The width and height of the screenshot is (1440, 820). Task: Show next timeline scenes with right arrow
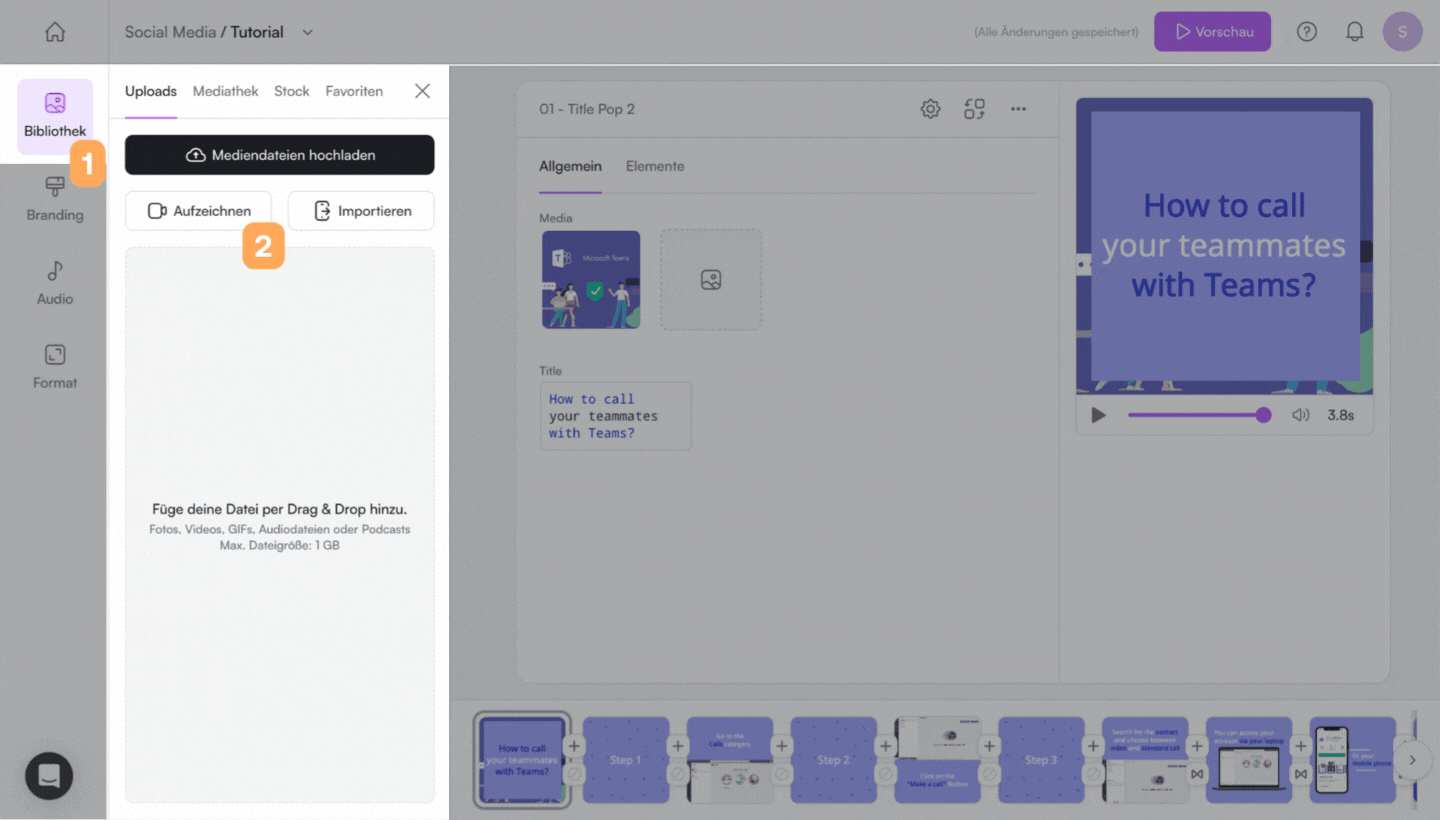1412,760
